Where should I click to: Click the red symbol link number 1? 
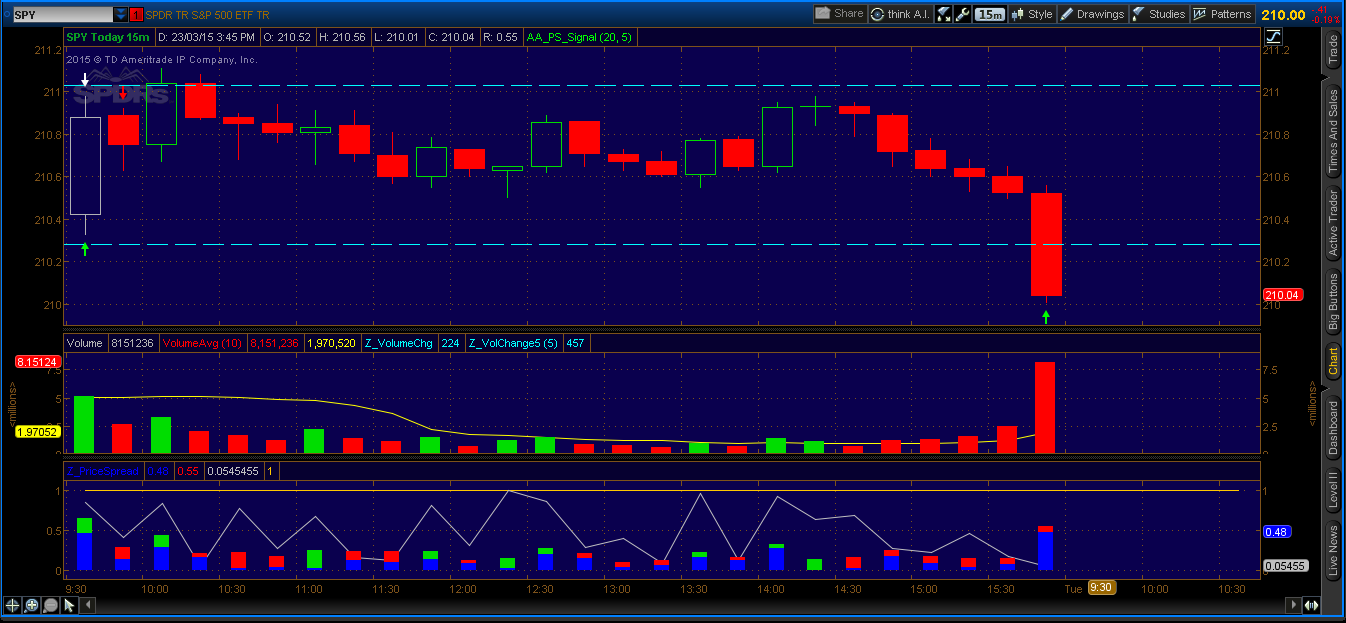pyautogui.click(x=136, y=15)
